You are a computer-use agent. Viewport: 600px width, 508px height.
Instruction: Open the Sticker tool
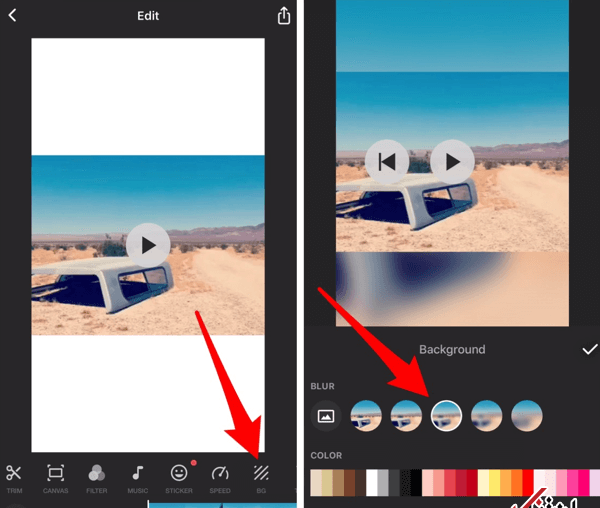tap(179, 479)
